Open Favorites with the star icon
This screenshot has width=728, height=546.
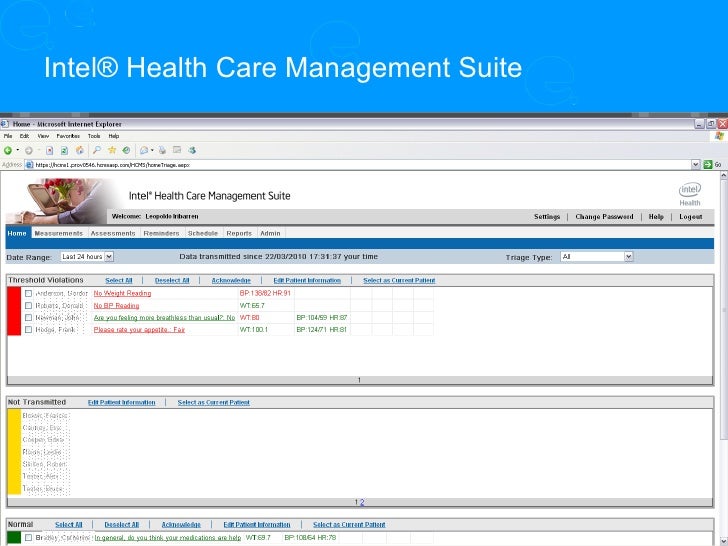(x=112, y=150)
